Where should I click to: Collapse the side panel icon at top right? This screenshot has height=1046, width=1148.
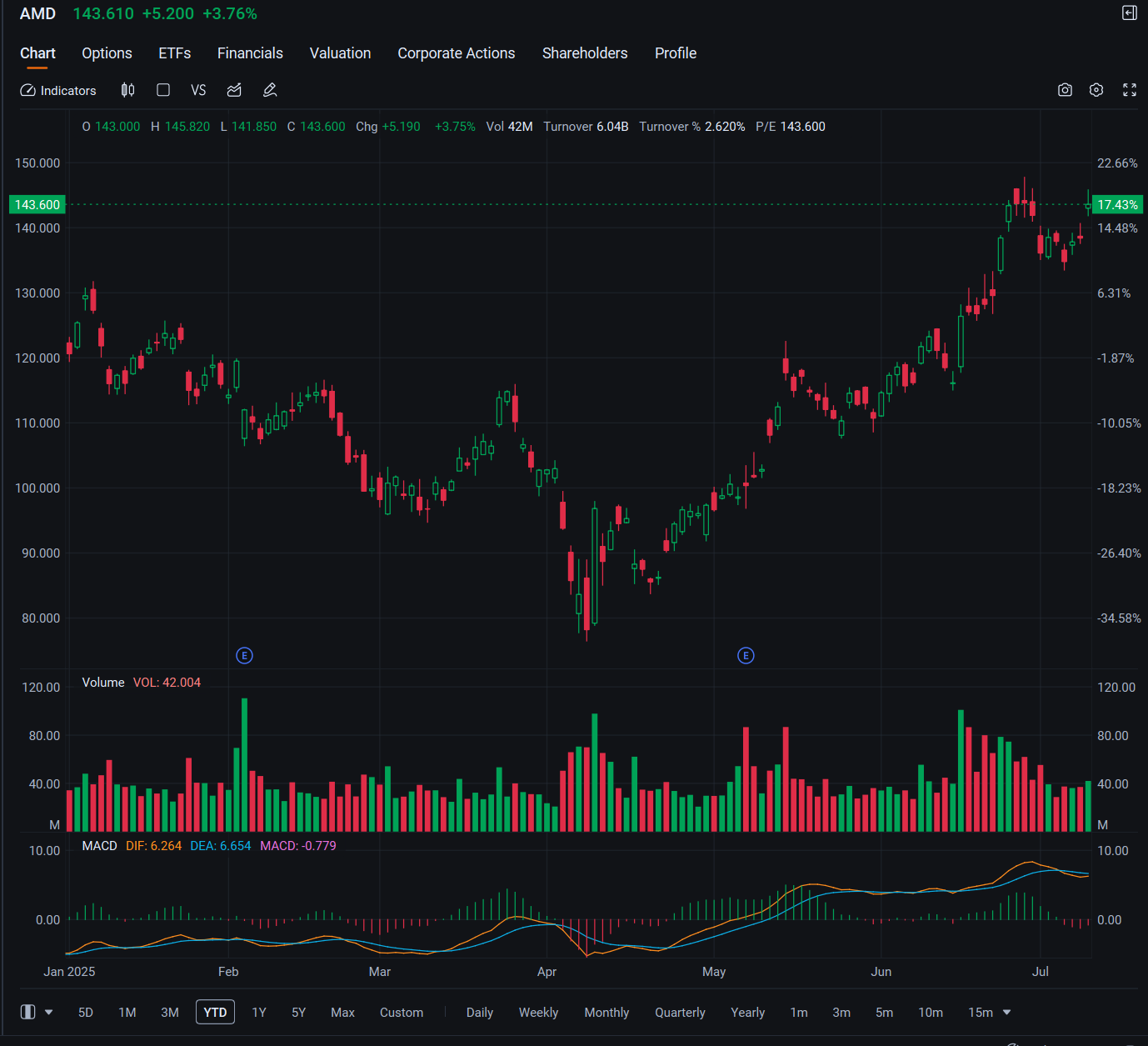[x=1130, y=13]
